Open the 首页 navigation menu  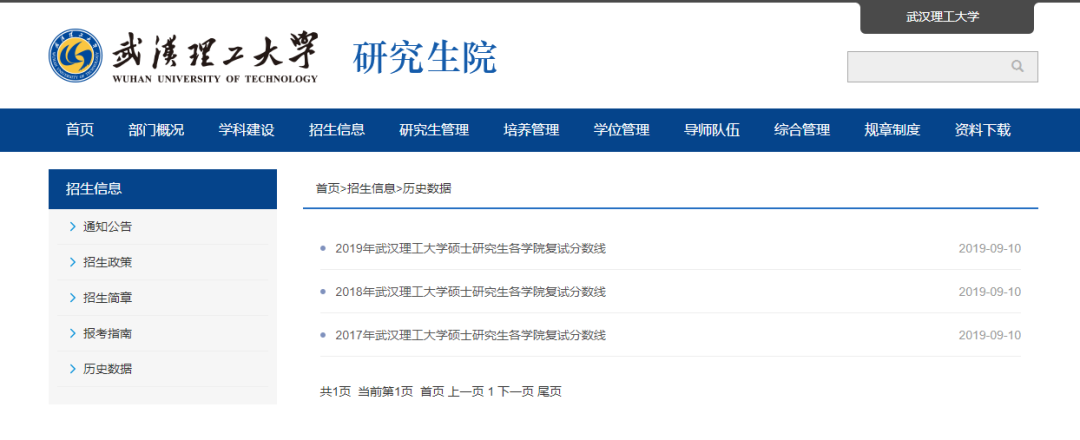click(80, 130)
